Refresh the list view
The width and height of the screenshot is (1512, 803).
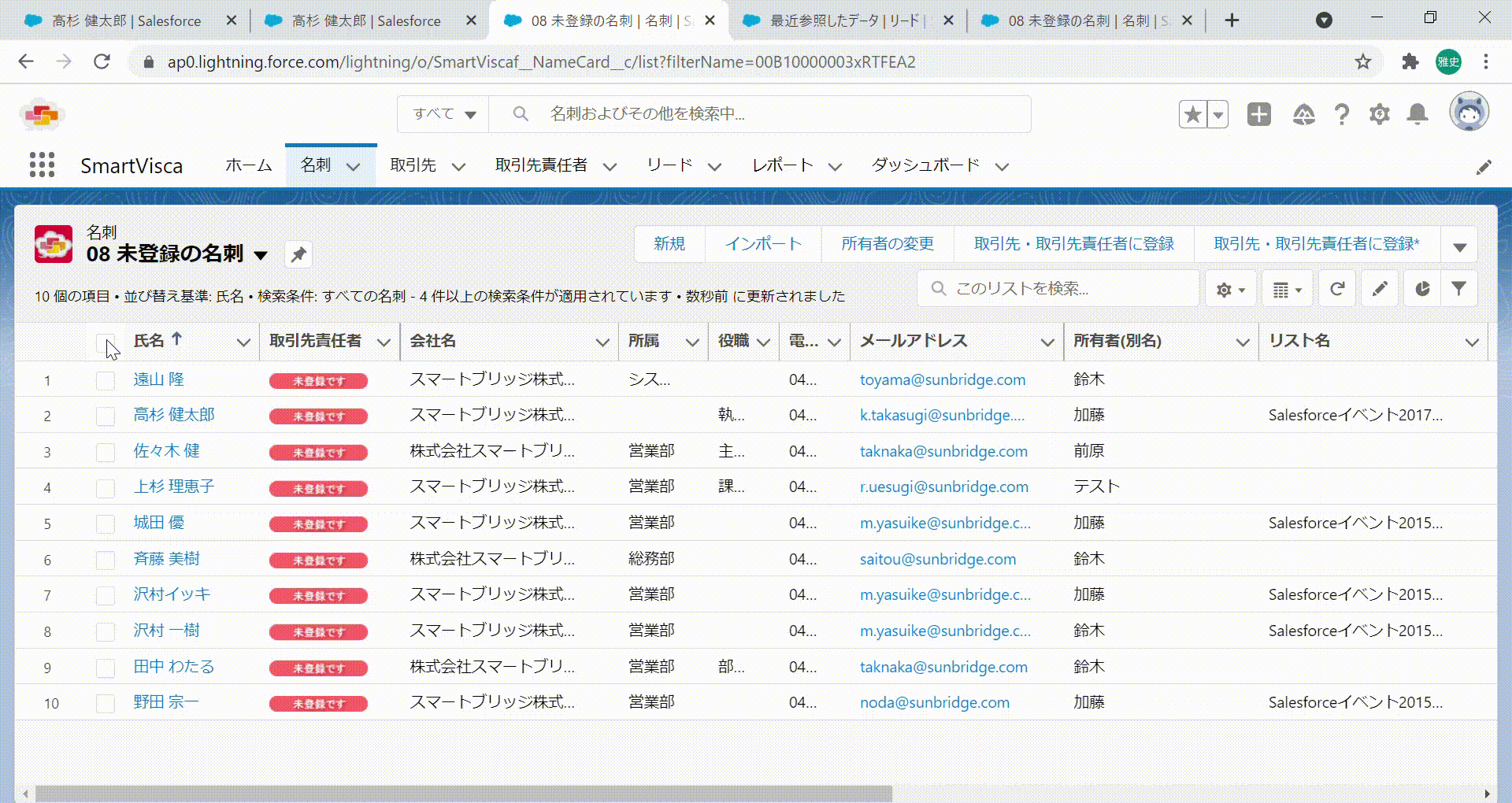[x=1337, y=290]
